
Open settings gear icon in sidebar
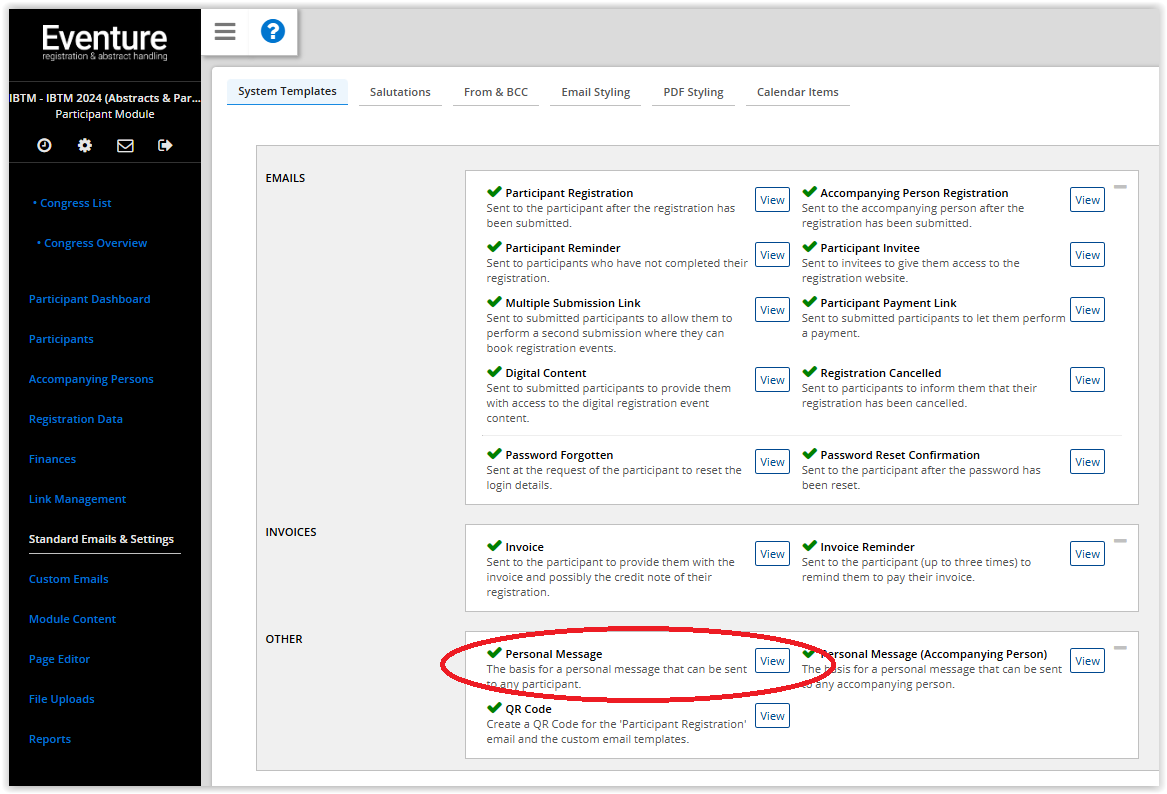coord(85,145)
